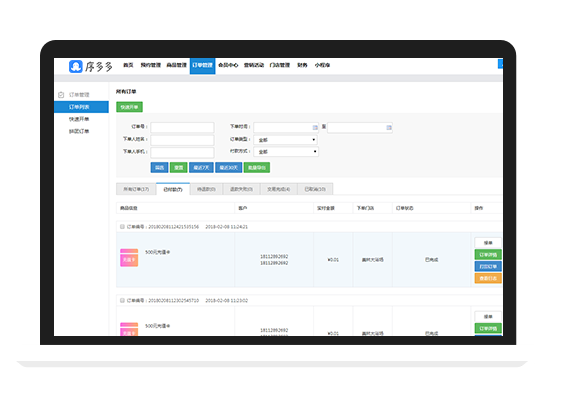The width and height of the screenshot is (566, 399).
Task: Click the orange log button in first order
Action: click(488, 278)
